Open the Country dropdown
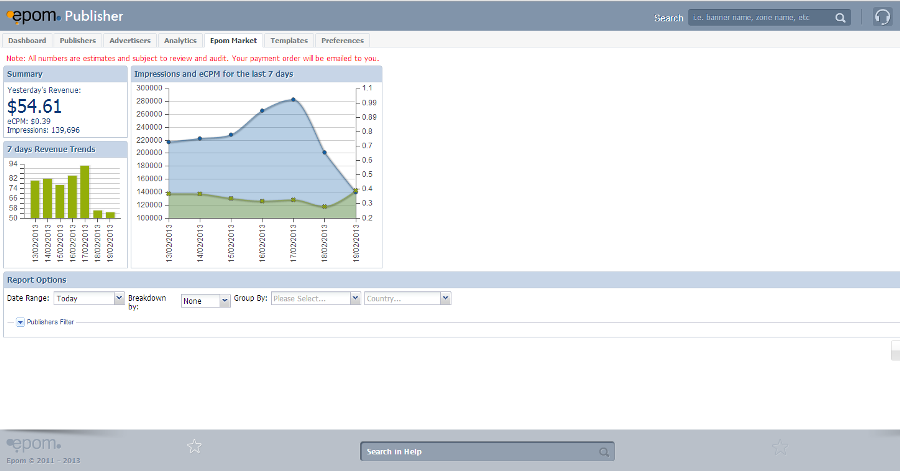 [408, 298]
